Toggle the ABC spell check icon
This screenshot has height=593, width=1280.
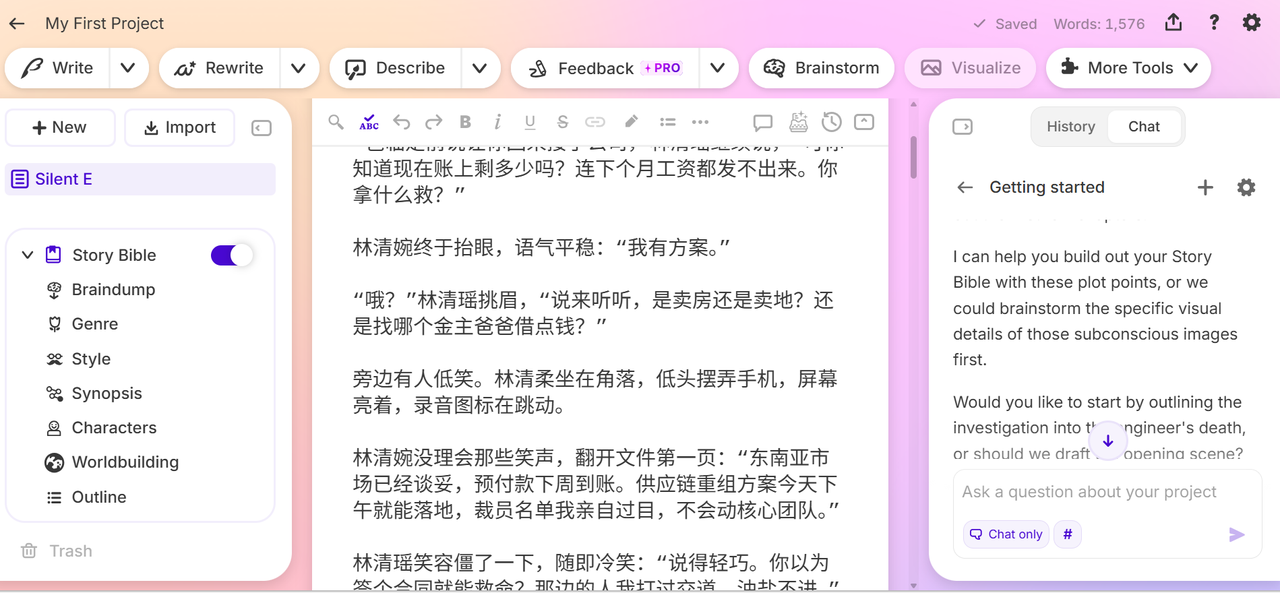pos(369,122)
